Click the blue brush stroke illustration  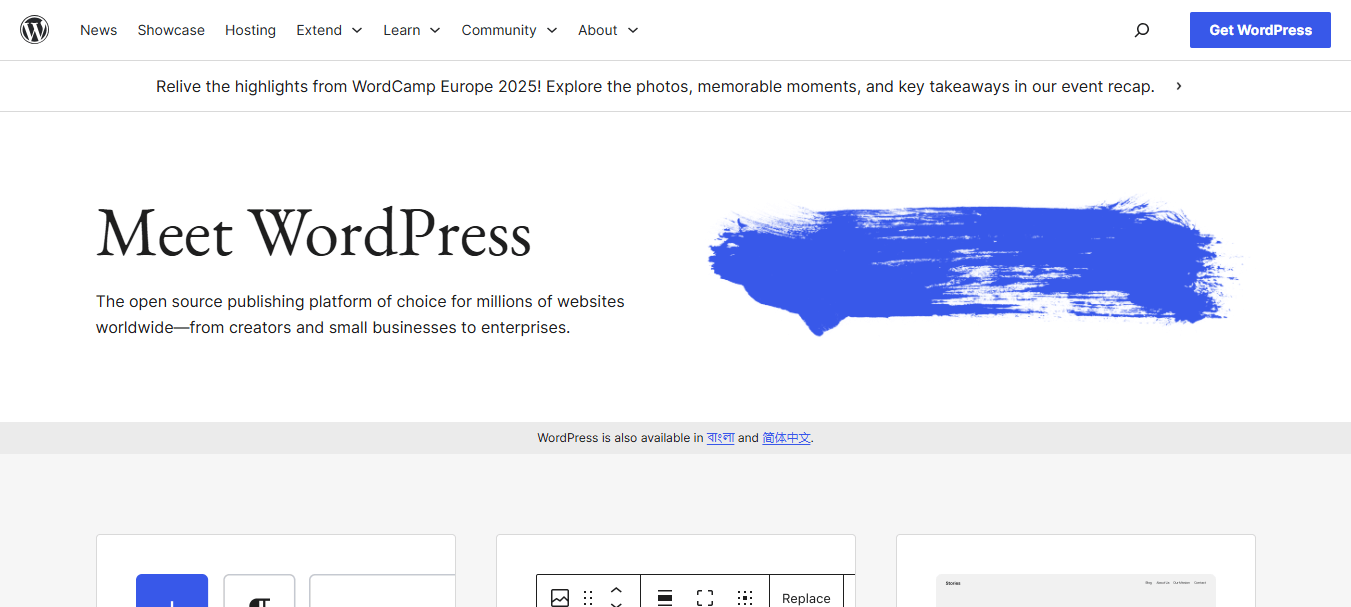975,265
